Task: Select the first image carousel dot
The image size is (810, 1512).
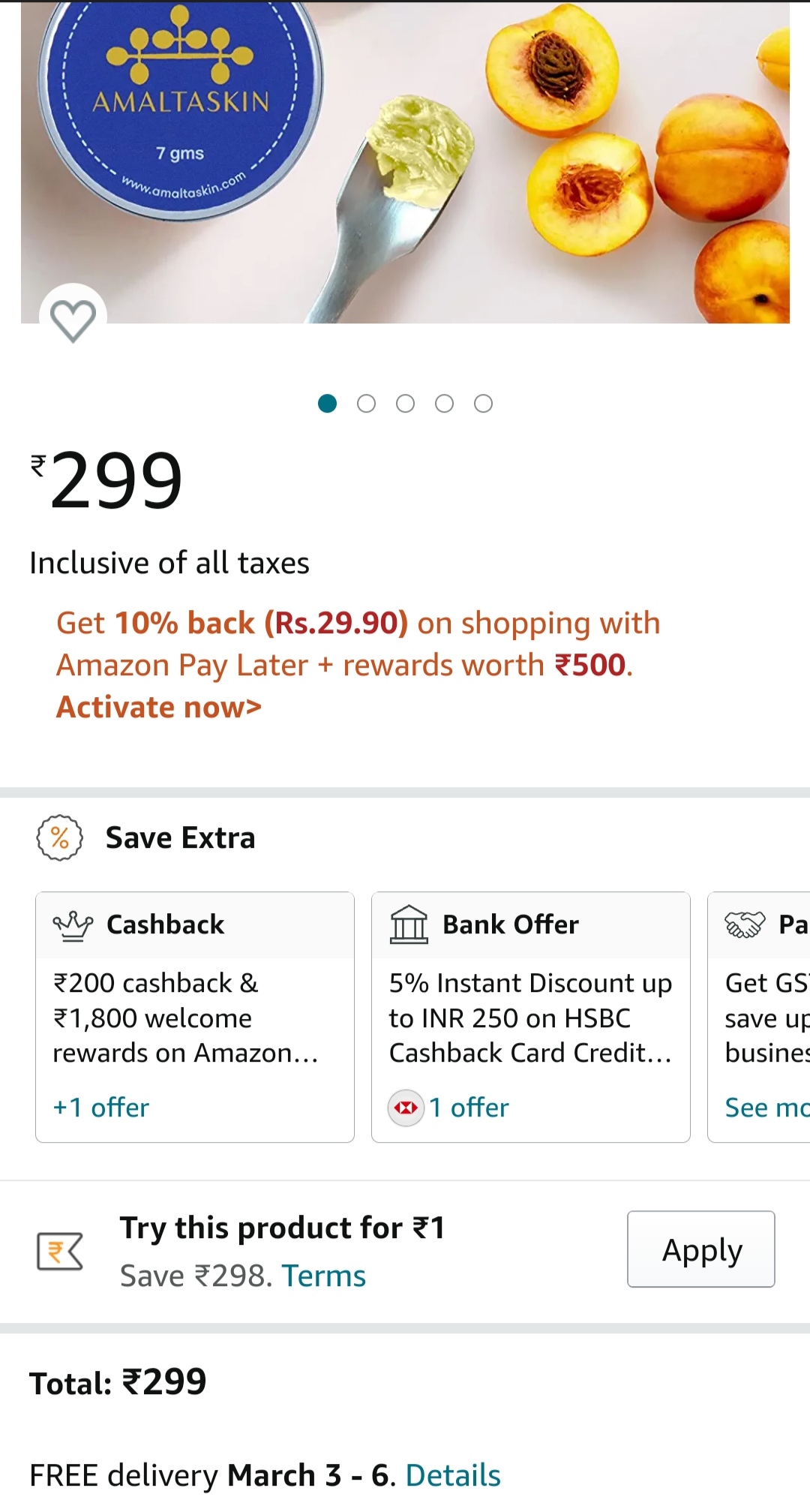Action: coord(327,404)
